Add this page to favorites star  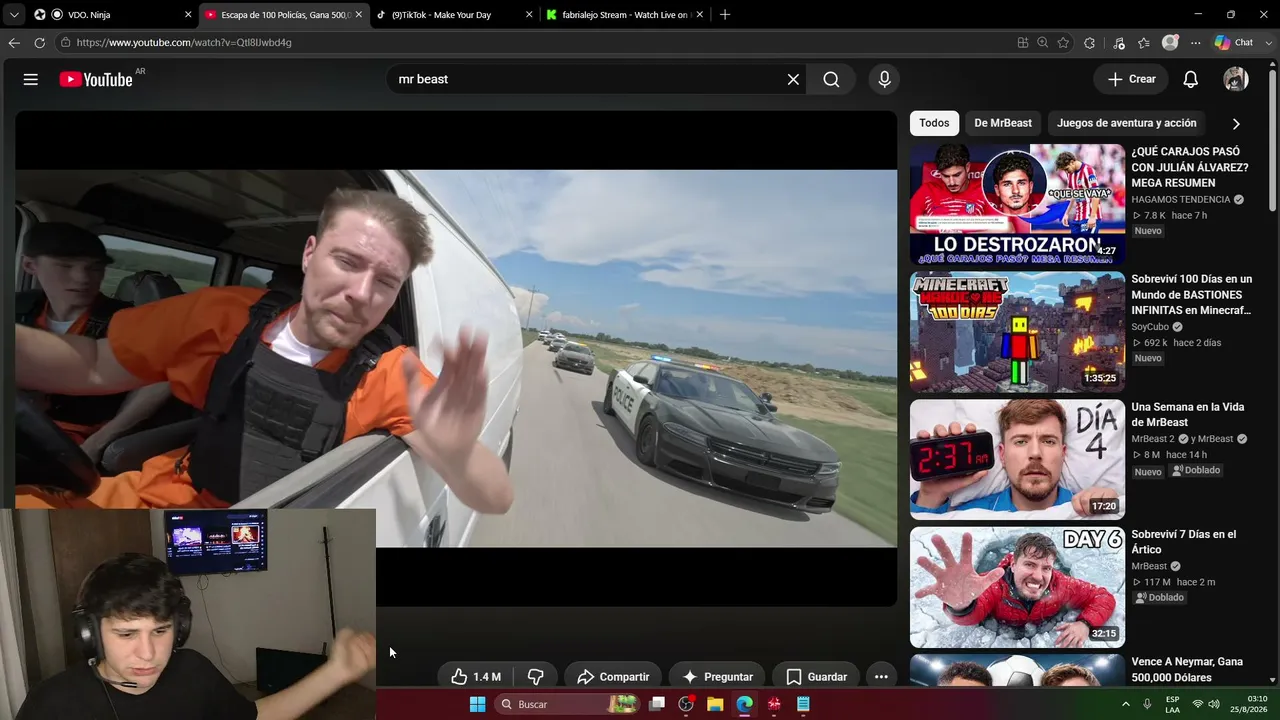click(x=1063, y=43)
